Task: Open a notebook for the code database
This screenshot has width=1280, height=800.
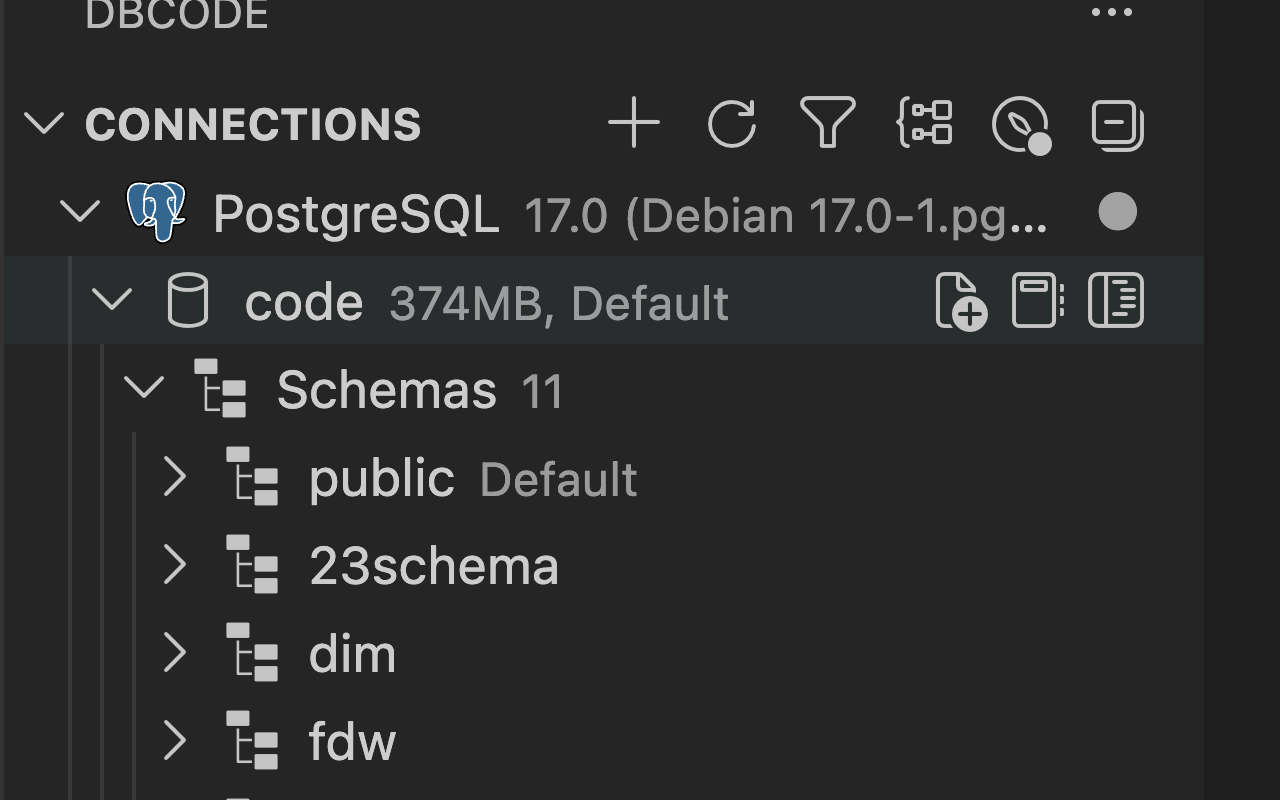Action: pyautogui.click(x=1038, y=300)
